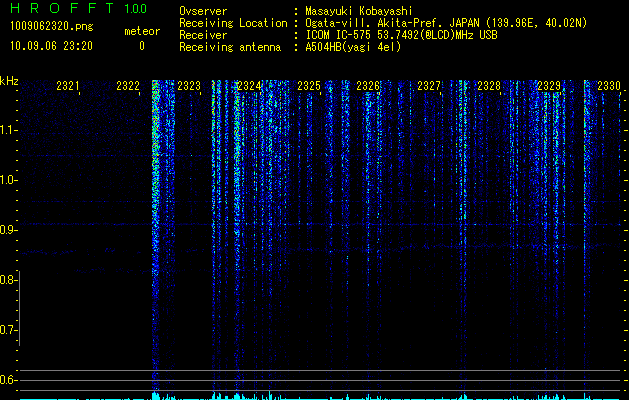Click the Ovserver field label
Screen dimensions: 629x400
pyautogui.click(x=203, y=11)
